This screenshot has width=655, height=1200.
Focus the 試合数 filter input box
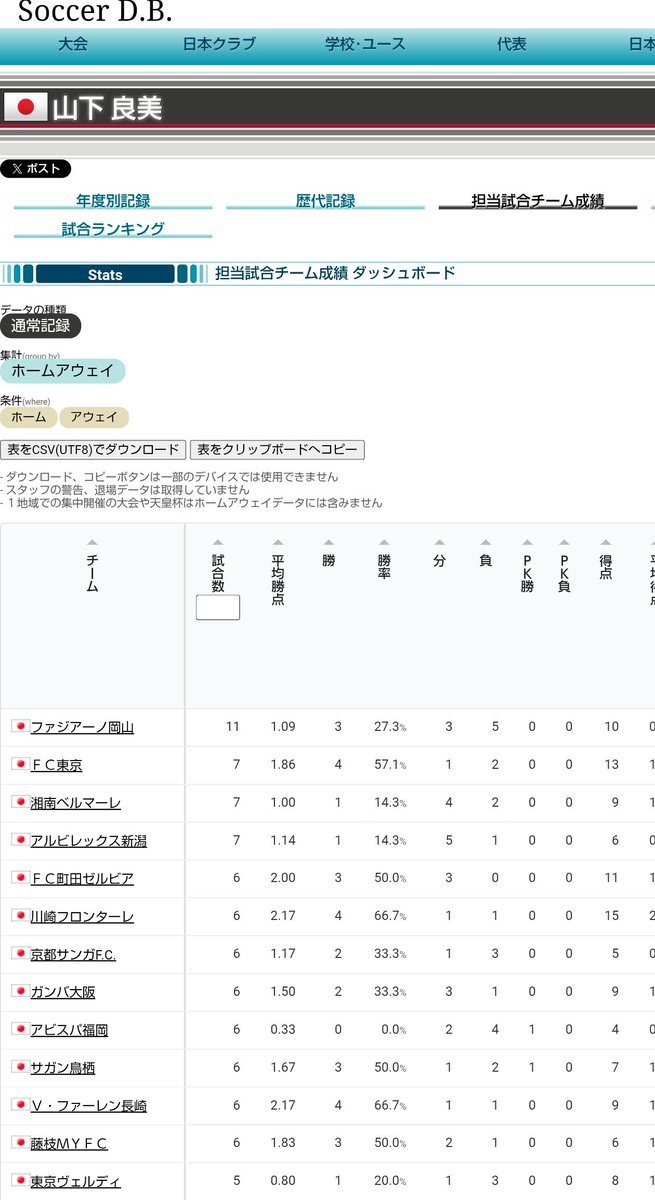click(218, 607)
